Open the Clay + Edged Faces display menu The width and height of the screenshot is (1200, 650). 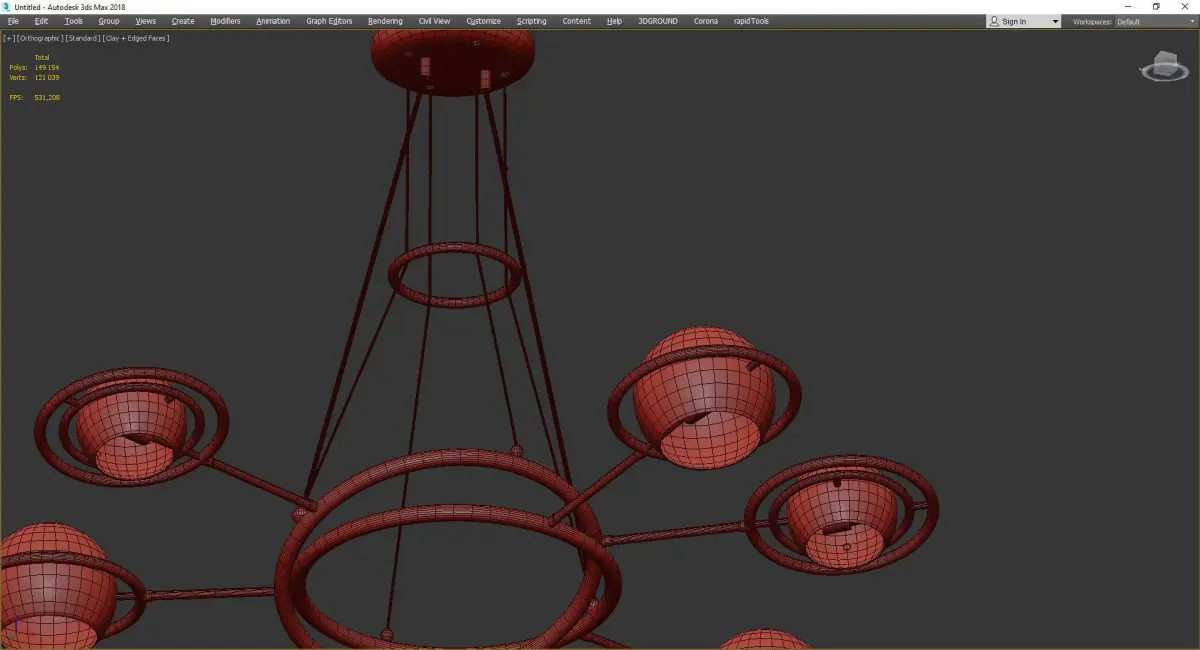click(x=136, y=38)
